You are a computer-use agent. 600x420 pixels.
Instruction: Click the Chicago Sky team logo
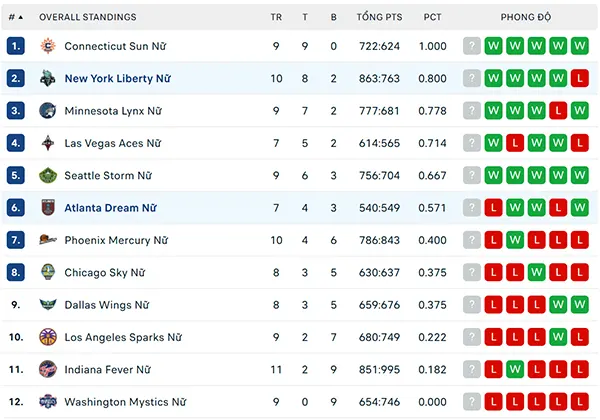pos(48,272)
